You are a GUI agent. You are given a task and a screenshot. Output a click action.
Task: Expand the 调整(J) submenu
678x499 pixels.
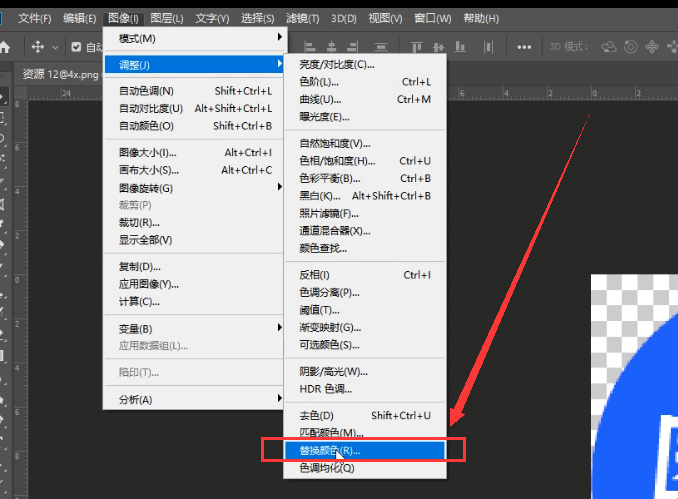click(x=194, y=65)
